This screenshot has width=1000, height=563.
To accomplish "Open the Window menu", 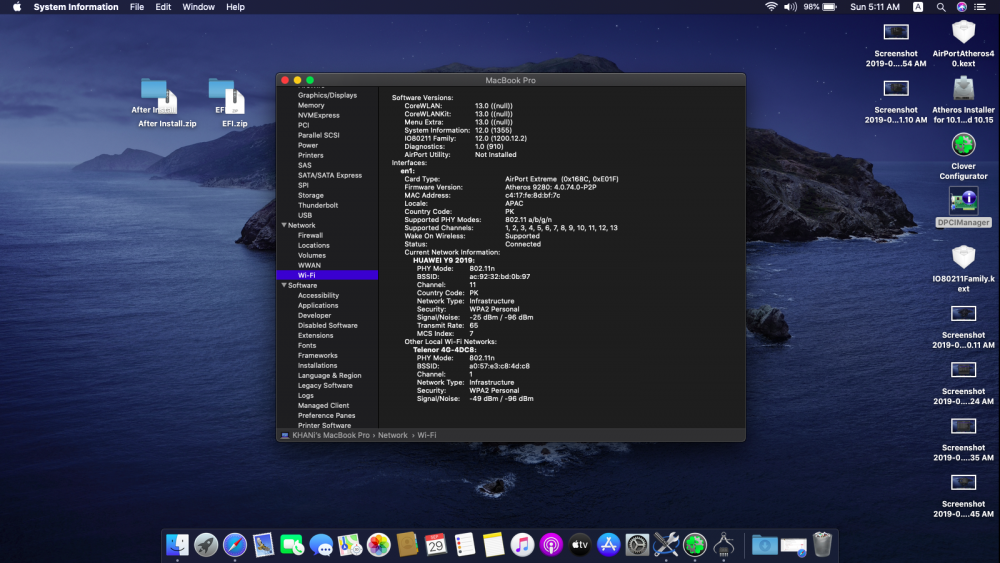I will pyautogui.click(x=198, y=7).
